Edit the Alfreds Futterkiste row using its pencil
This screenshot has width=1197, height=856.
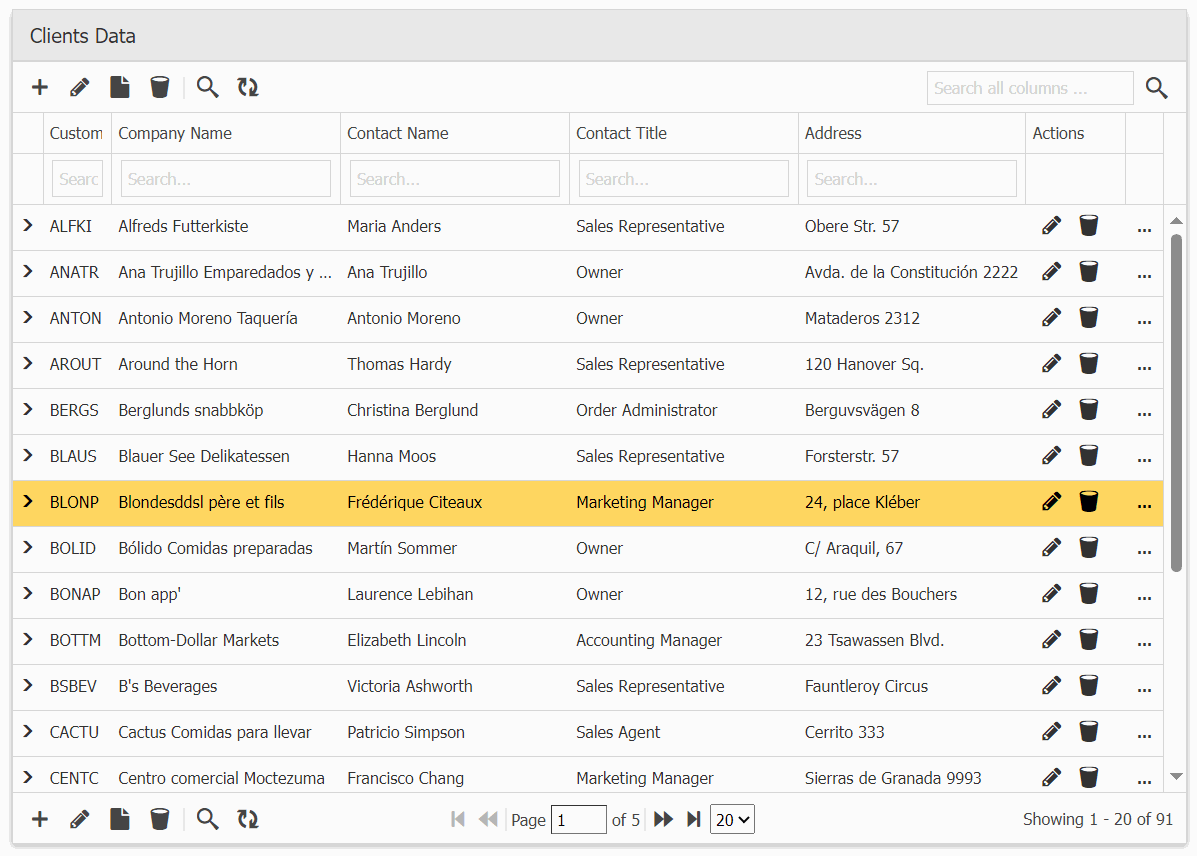click(1051, 226)
